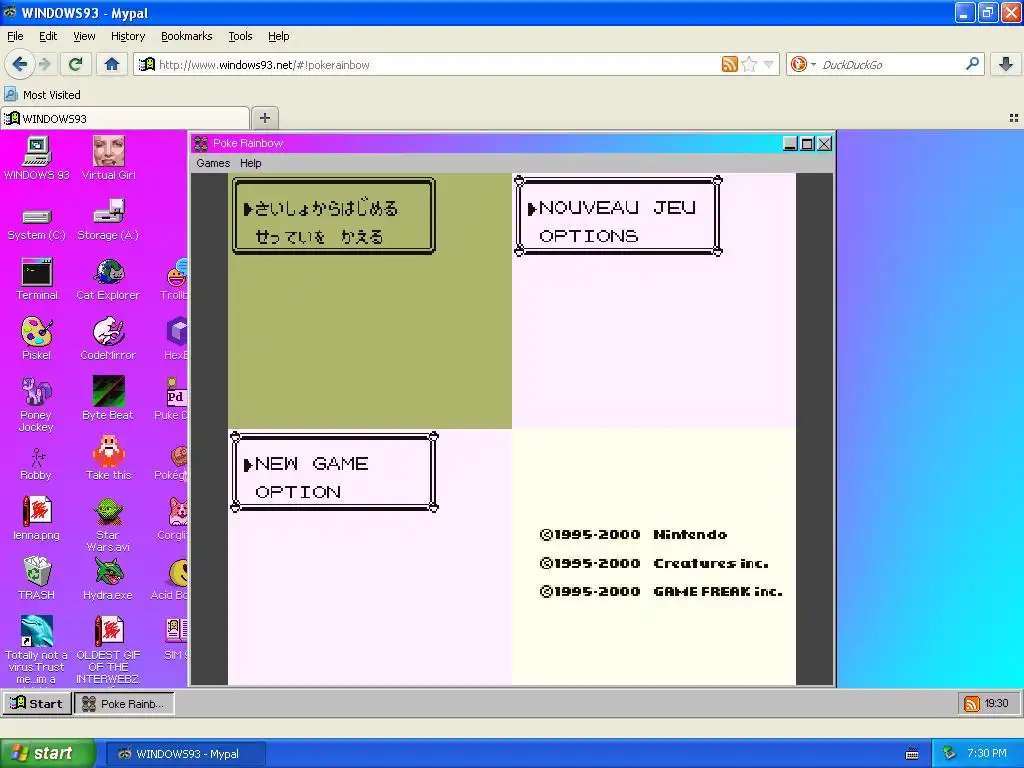This screenshot has height=768, width=1024.
Task: Launch Cat Explorer desktop icon
Action: tap(108, 279)
